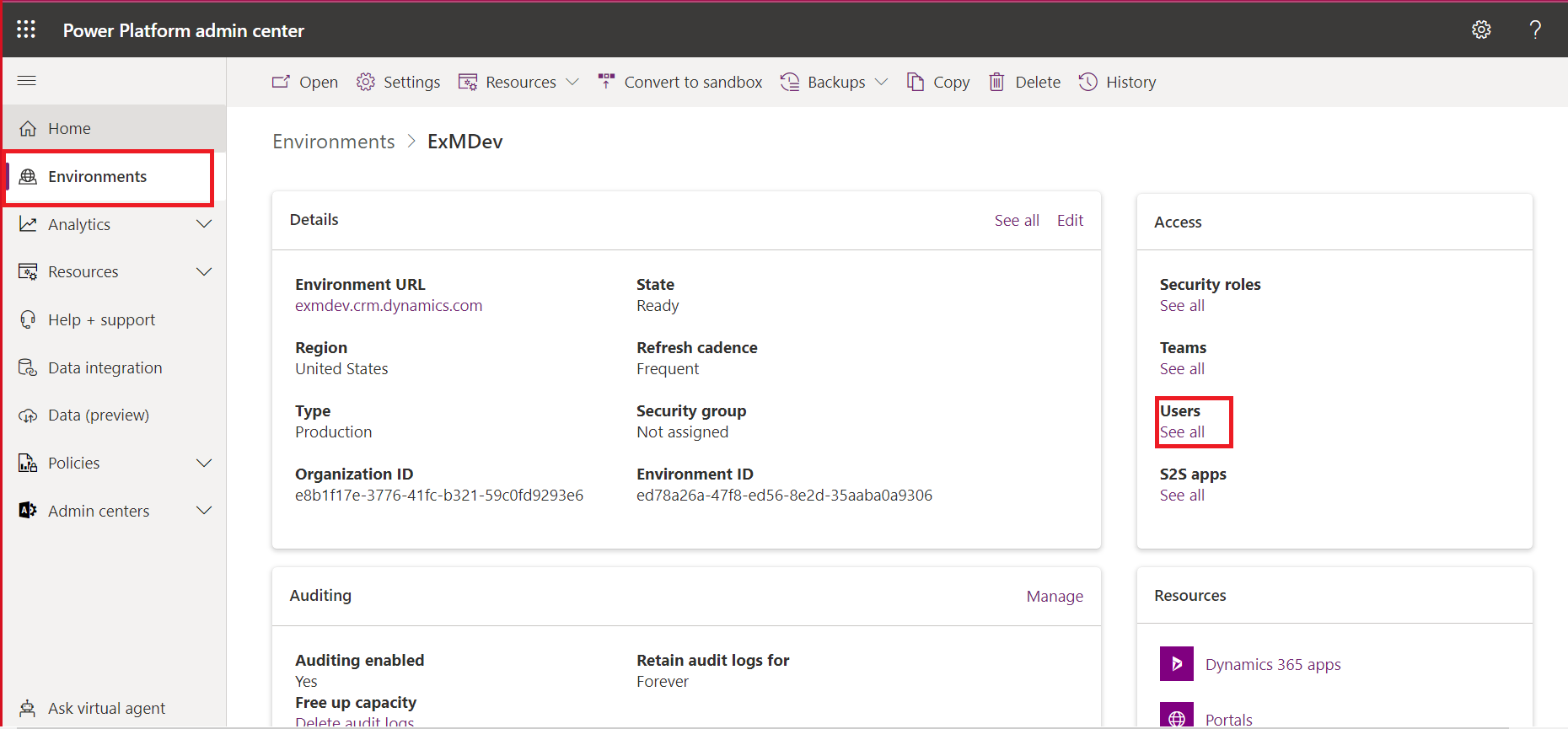Click the History clock icon
Image resolution: width=1568 pixels, height=729 pixels.
pos(1088,82)
